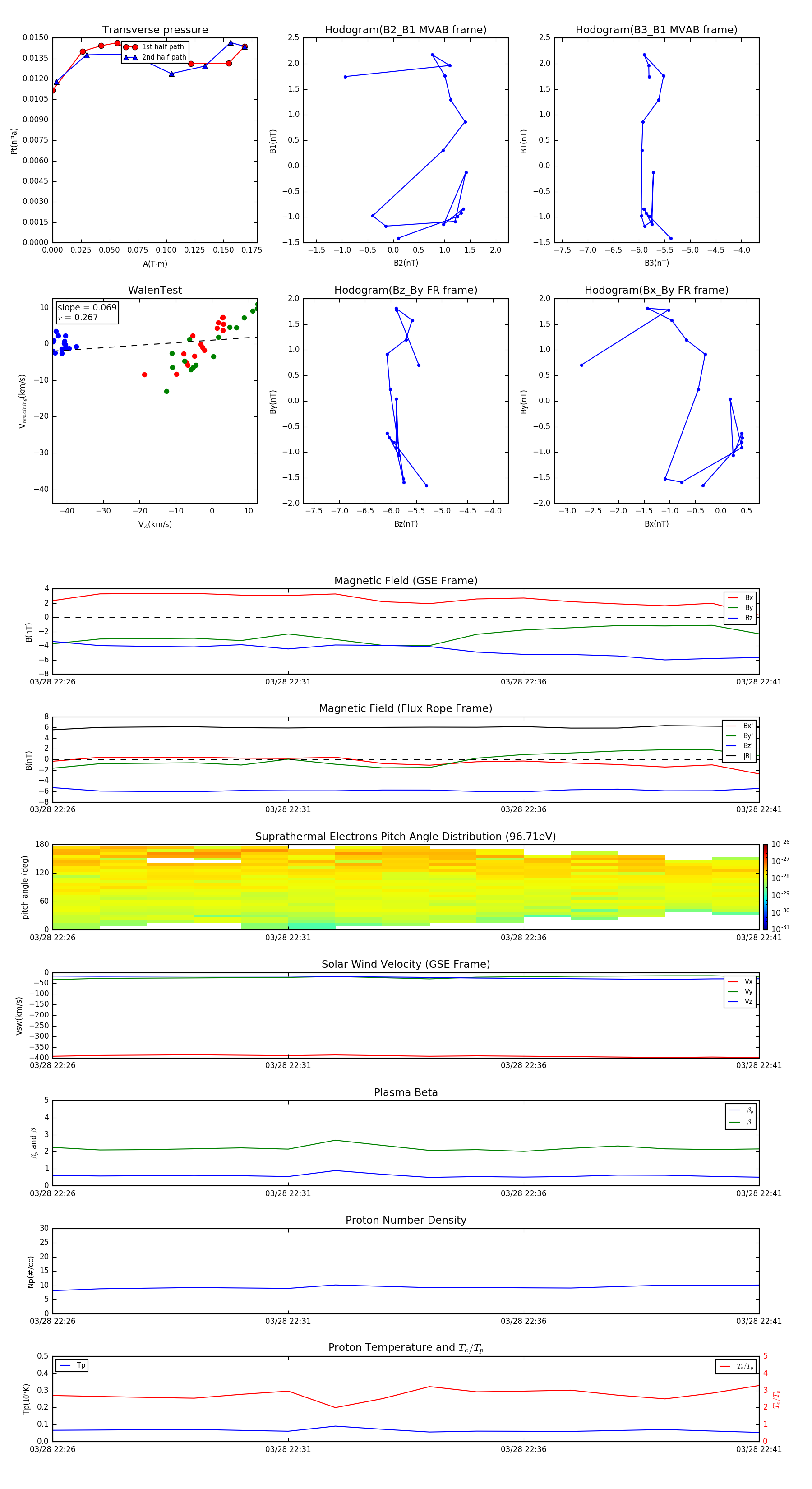Select the 'r = 0.267' annotation
Screen dimensions: 812x1489
(x=78, y=317)
